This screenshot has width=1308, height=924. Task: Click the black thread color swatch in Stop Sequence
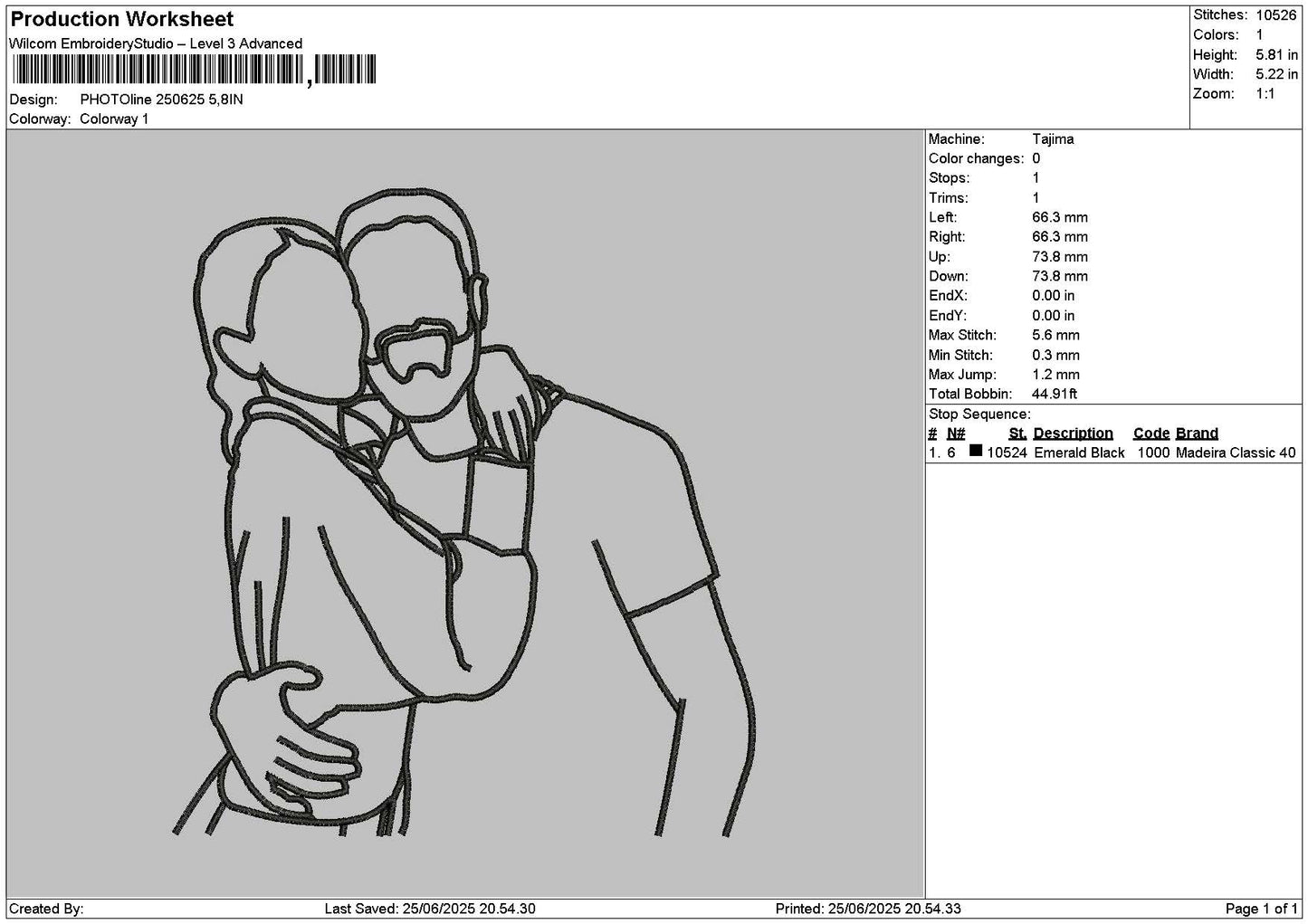click(975, 451)
